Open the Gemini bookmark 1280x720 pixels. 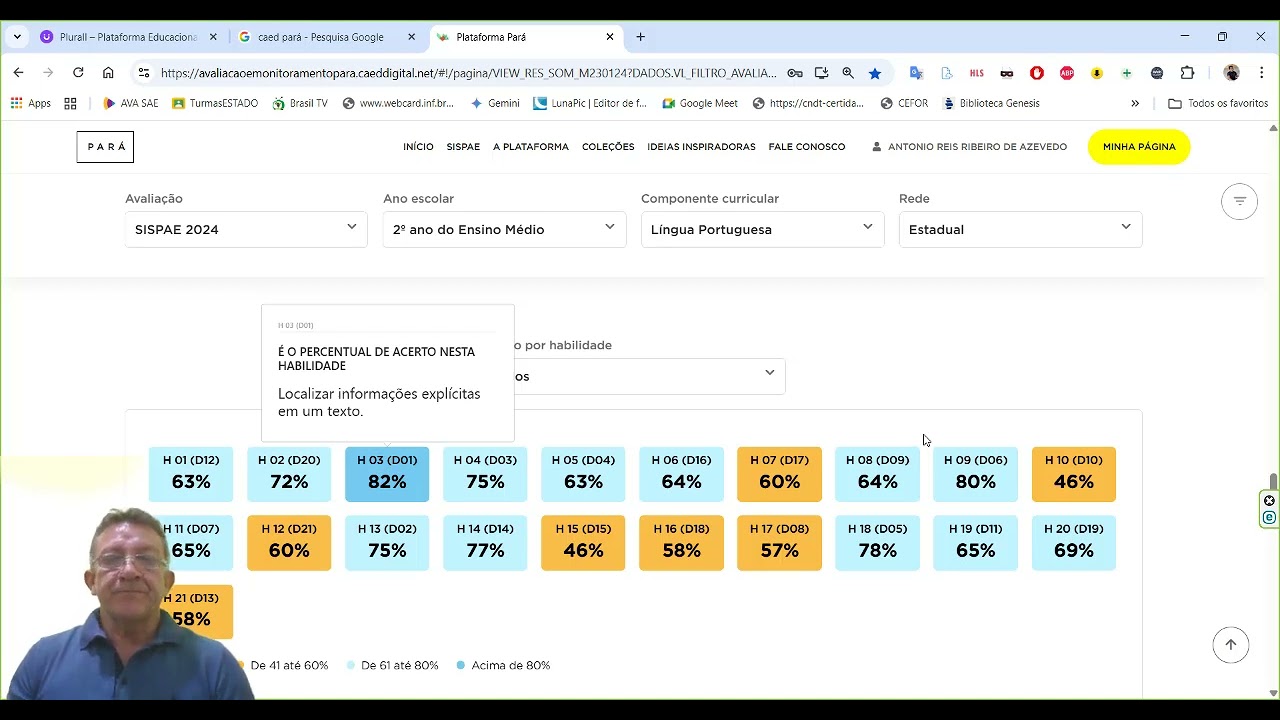tap(495, 103)
